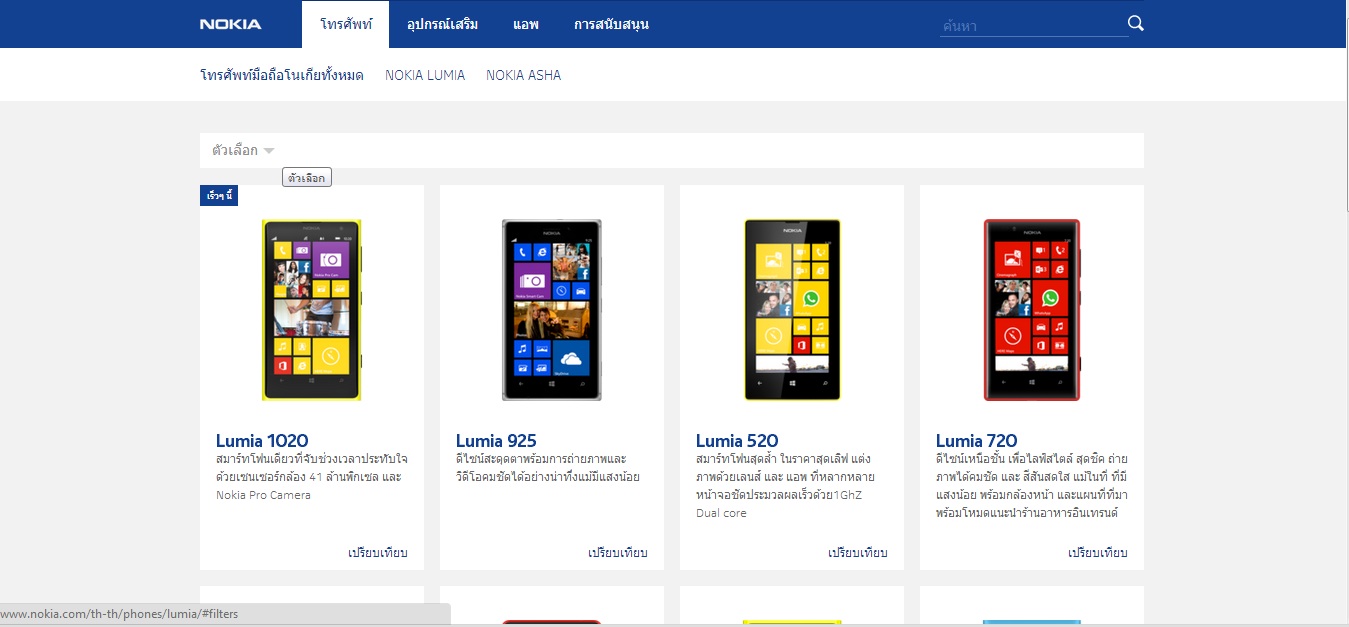The width and height of the screenshot is (1349, 627).
Task: Open the Lumia 1020 title link
Action: coord(262,441)
